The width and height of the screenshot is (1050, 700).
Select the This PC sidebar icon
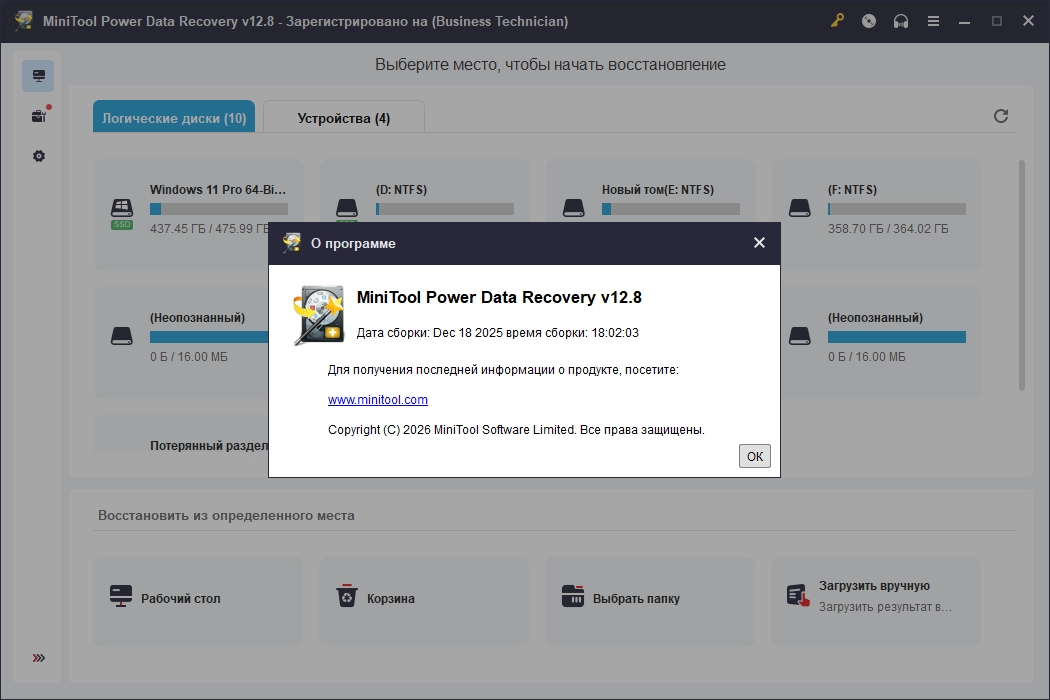click(x=38, y=76)
